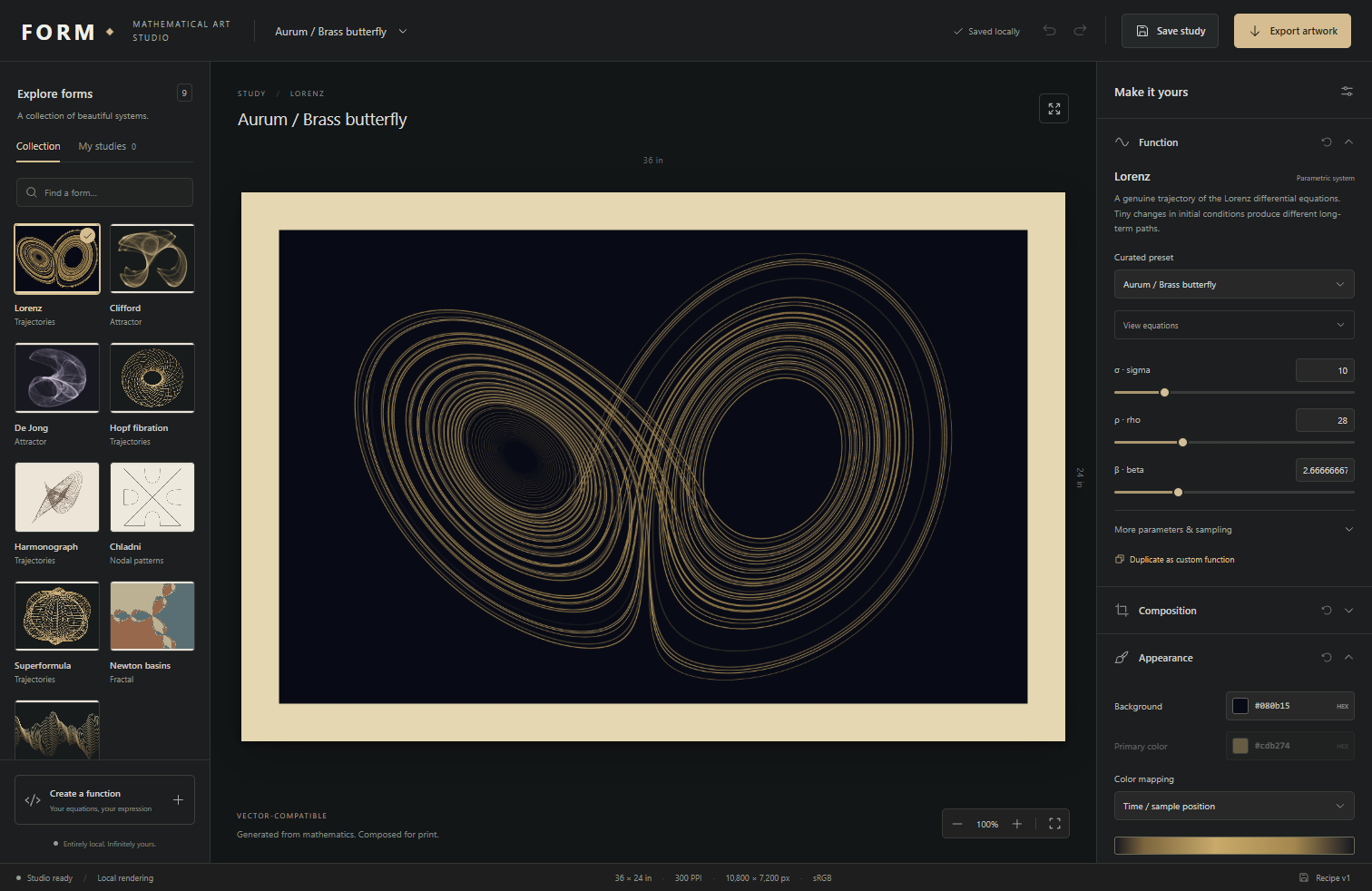This screenshot has width=1372, height=891.
Task: Click the redo arrow icon
Action: click(1080, 31)
